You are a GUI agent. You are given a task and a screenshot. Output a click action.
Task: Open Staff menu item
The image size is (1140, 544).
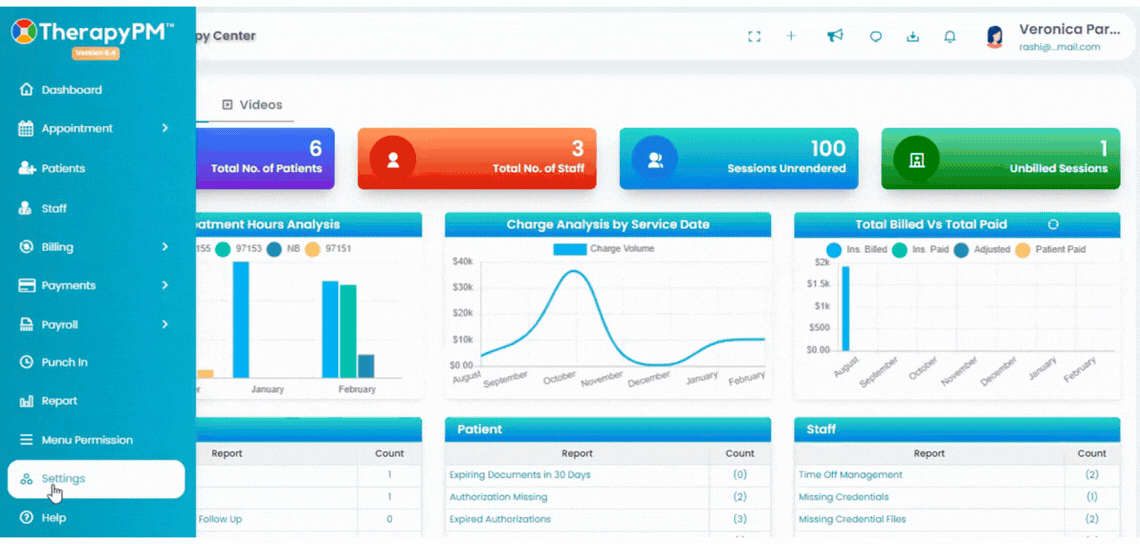54,209
